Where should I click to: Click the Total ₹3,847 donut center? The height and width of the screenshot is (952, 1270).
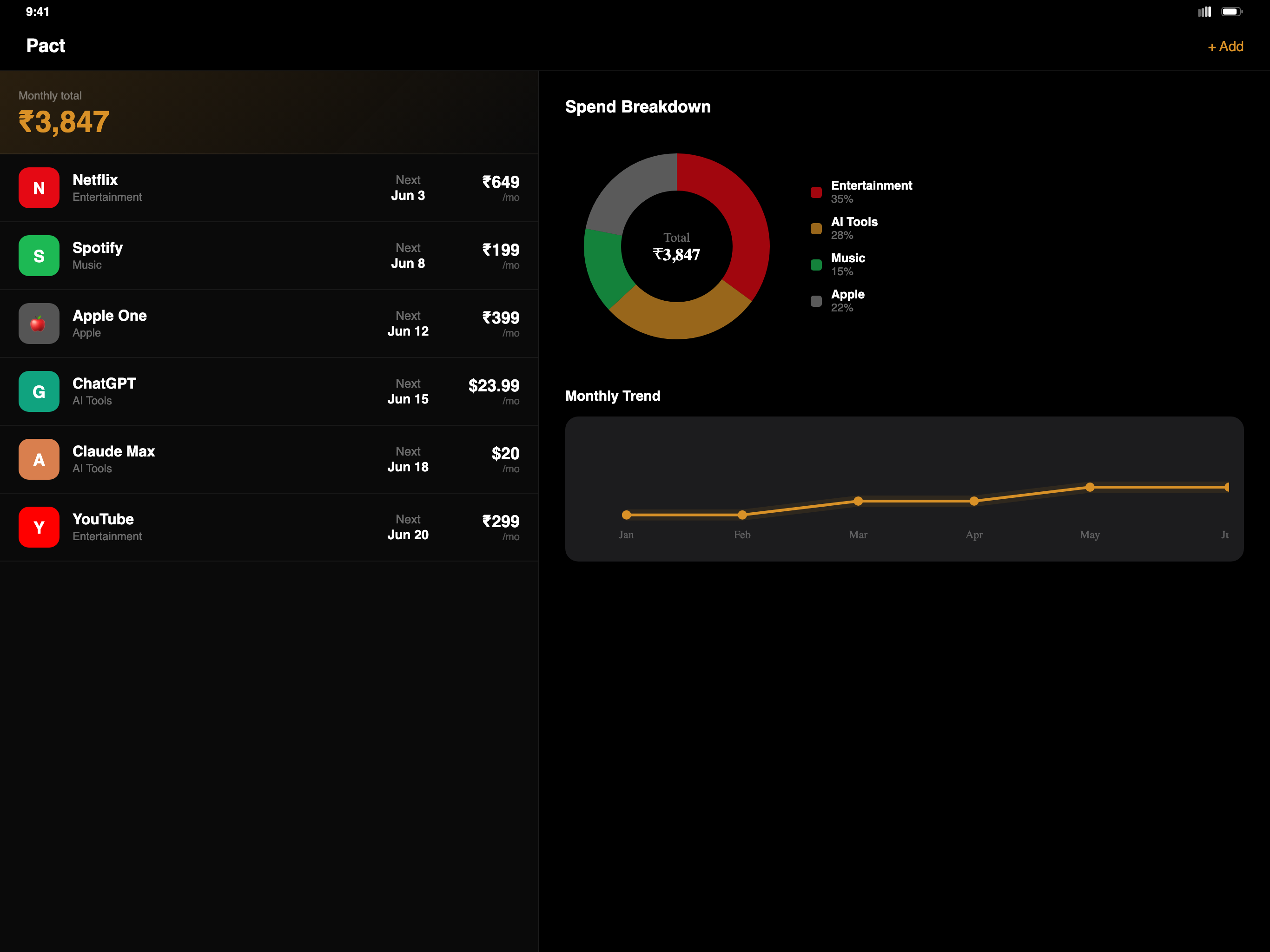[x=677, y=247]
